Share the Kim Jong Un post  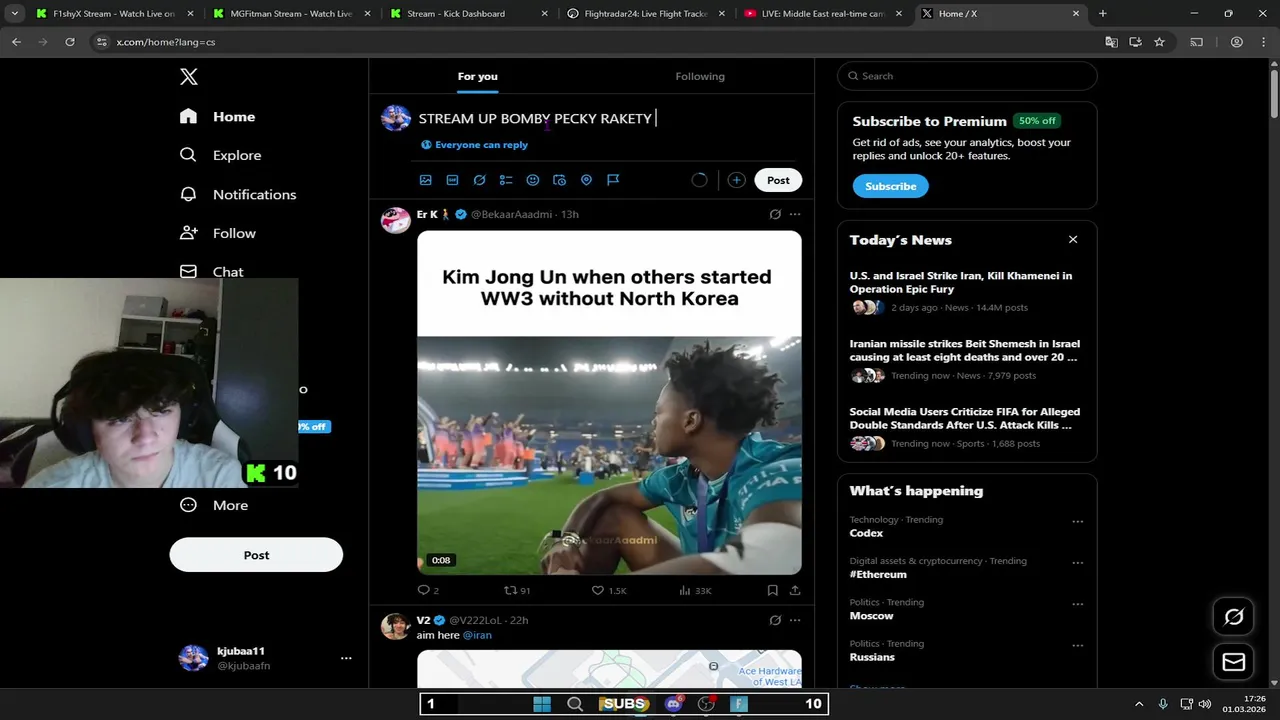click(x=795, y=591)
